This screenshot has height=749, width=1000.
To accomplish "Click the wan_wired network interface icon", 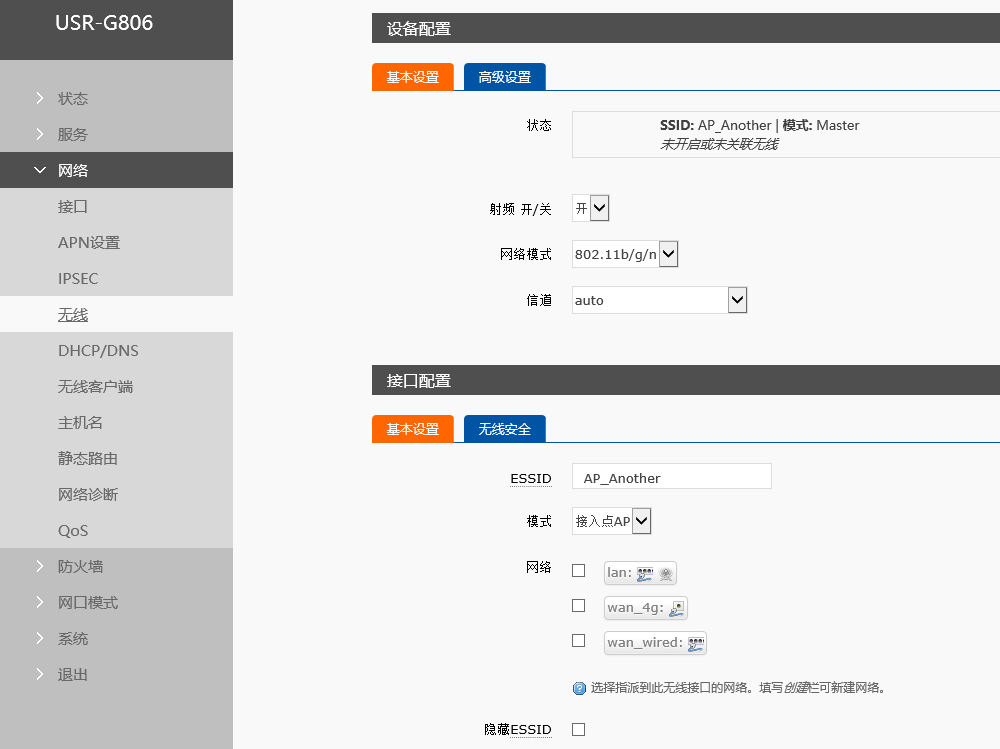I will [x=696, y=643].
